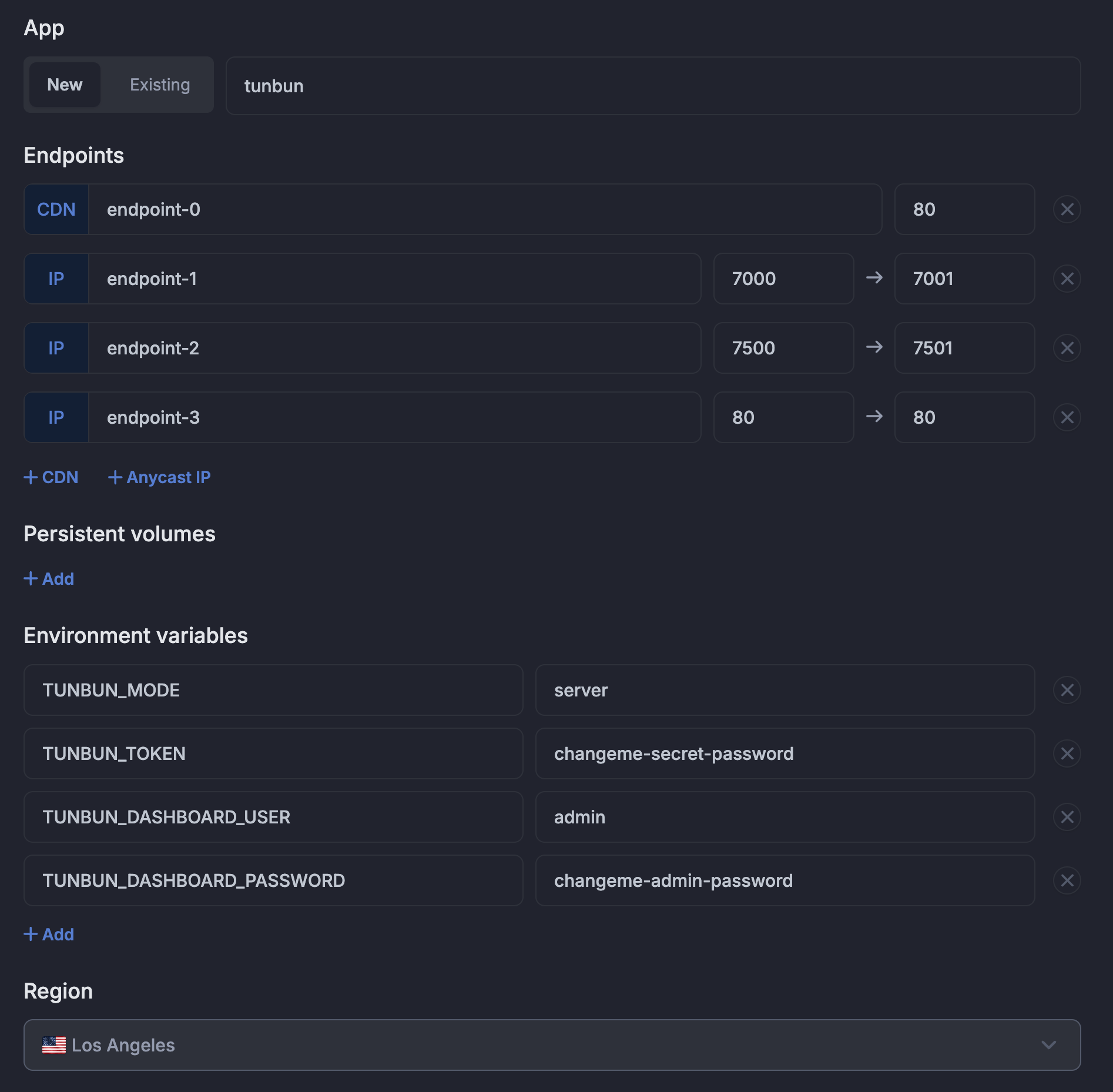Delete the TUNBUN_DASHBOARD_PASSWORD variable
This screenshot has width=1113, height=1092.
(x=1067, y=880)
